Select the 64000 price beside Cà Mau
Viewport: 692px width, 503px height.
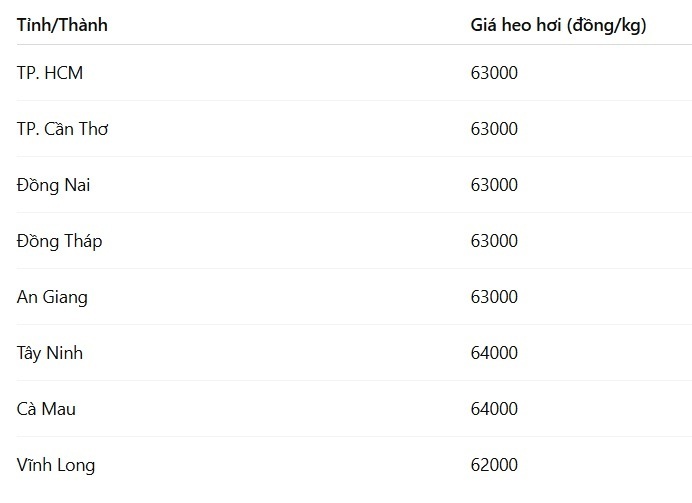[494, 409]
